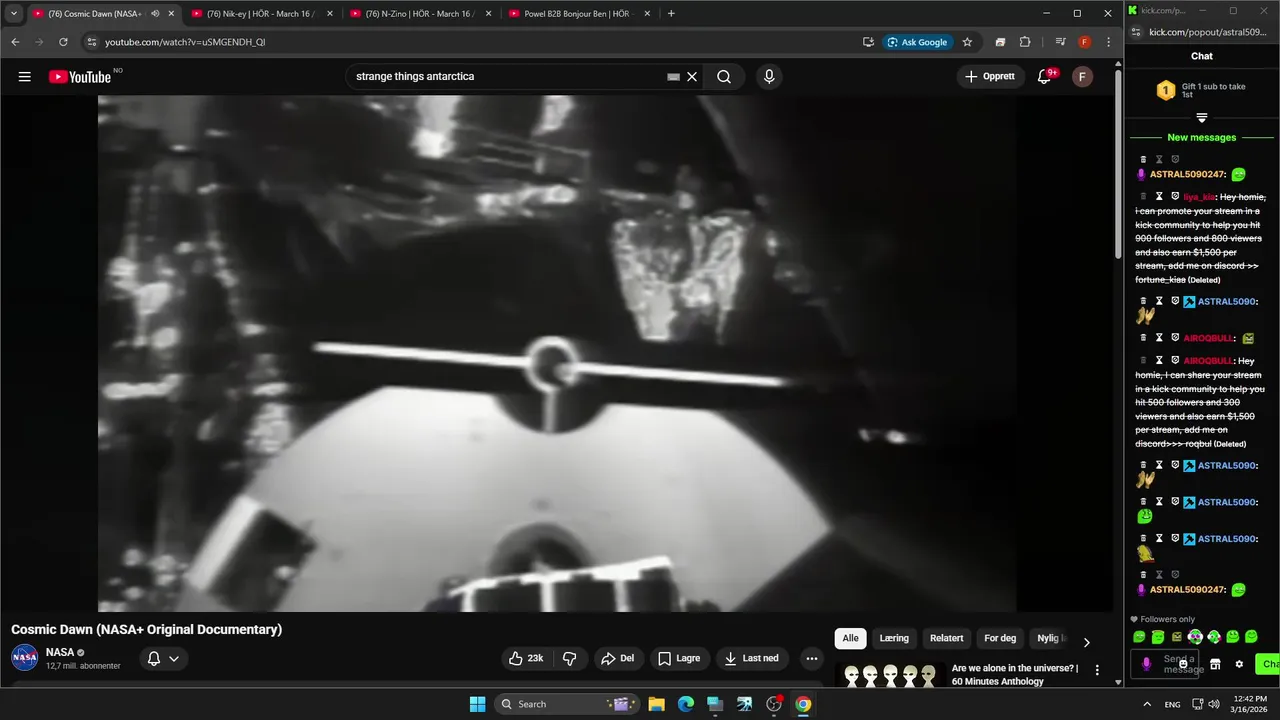The image size is (1280, 720).
Task: Expand the notification bell dropdown for NASA
Action: click(163, 658)
